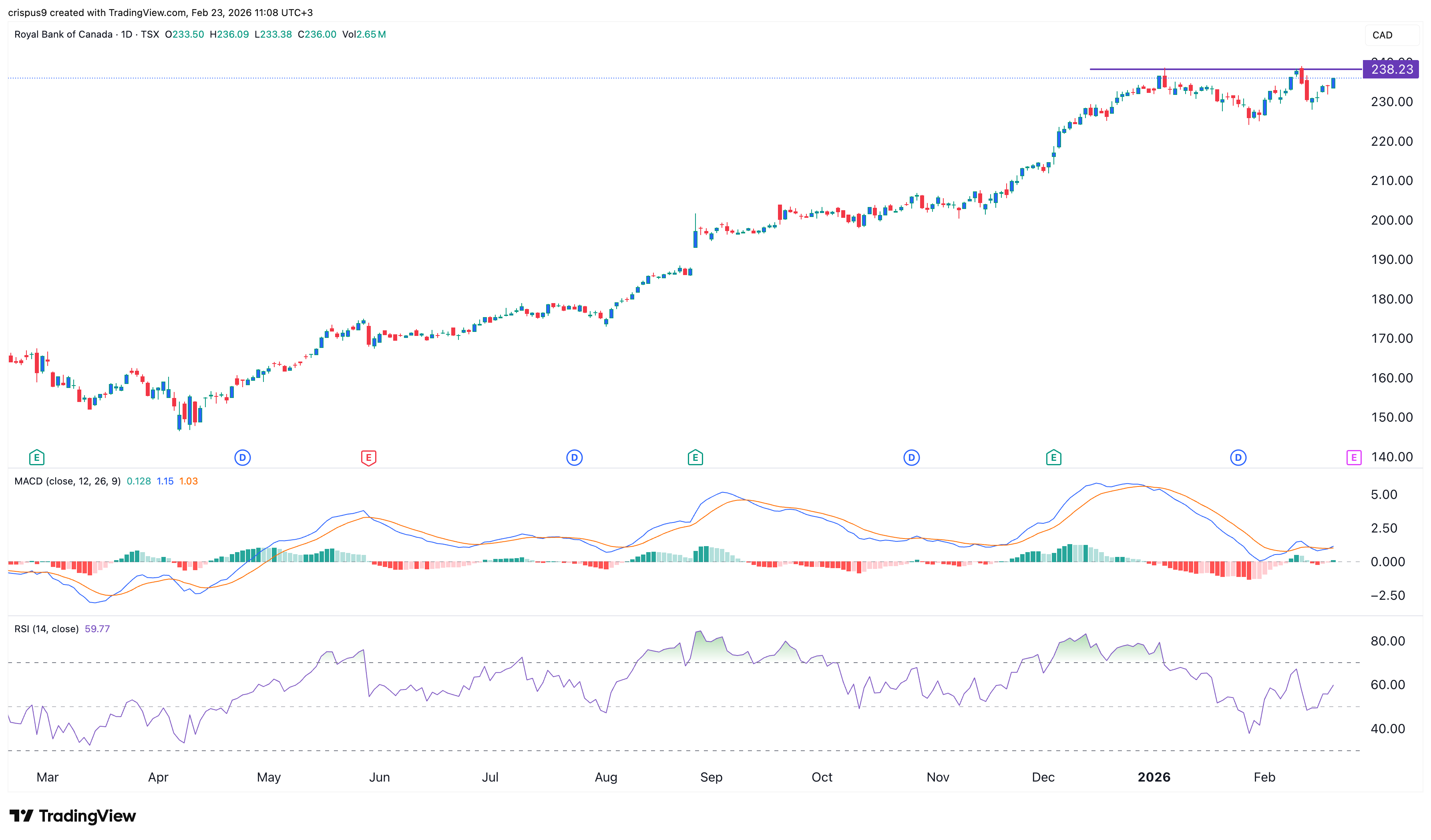The width and height of the screenshot is (1431, 840).
Task: Open the green earnings marker in early December
Action: (x=1053, y=457)
